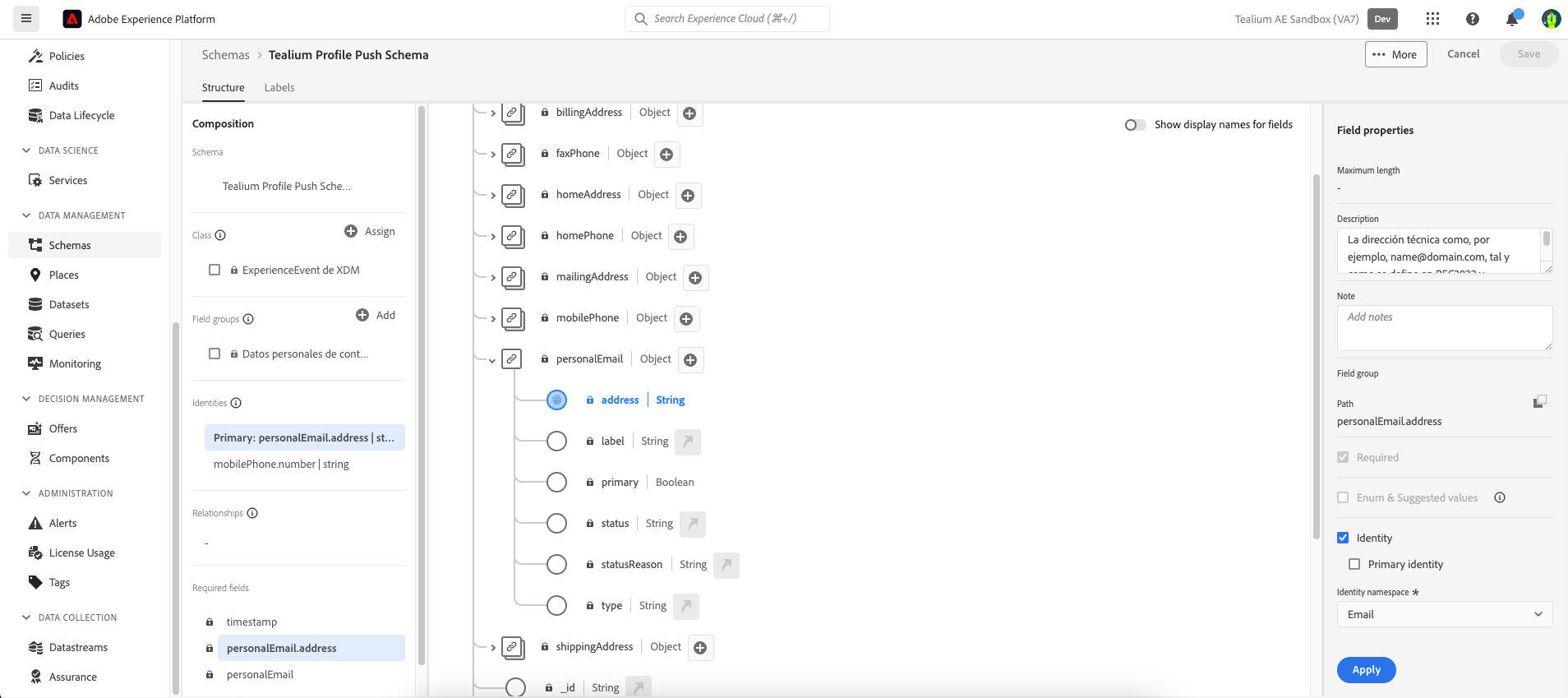Click the arrow icon beside status field
The height and width of the screenshot is (698, 1568).
pyautogui.click(x=693, y=524)
